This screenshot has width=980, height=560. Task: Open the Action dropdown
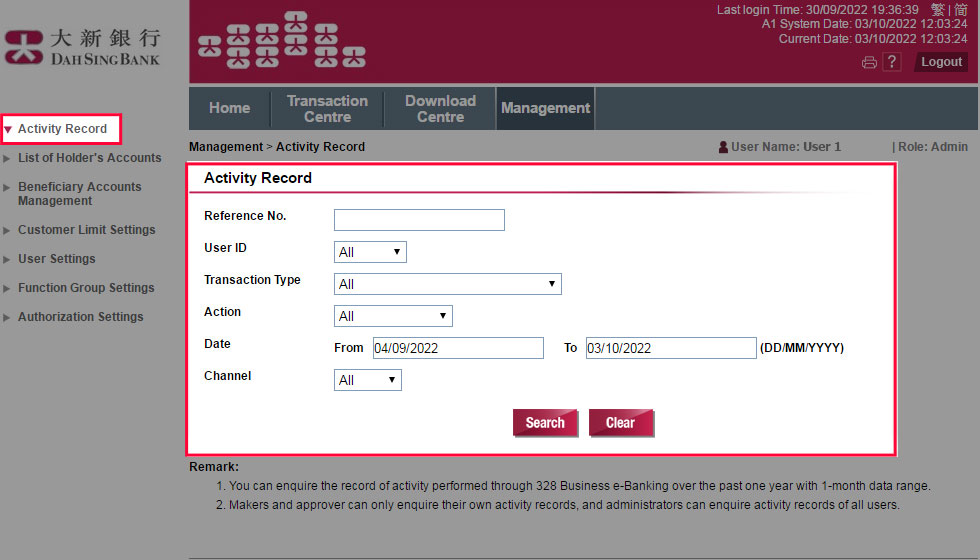pyautogui.click(x=393, y=316)
